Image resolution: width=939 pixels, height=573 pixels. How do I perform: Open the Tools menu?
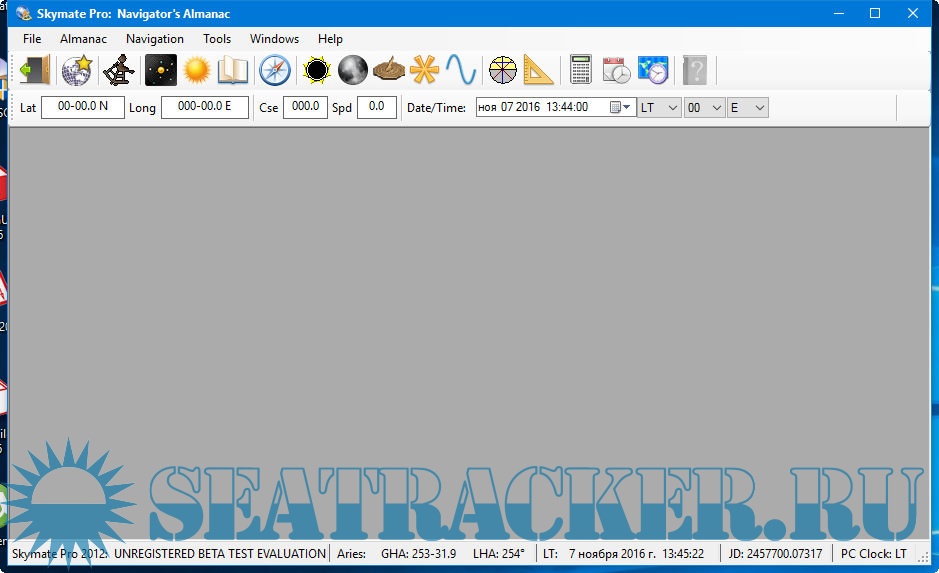[x=217, y=39]
